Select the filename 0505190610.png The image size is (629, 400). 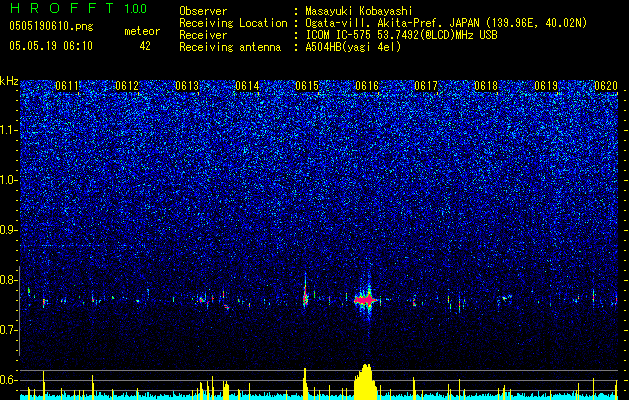[51, 27]
